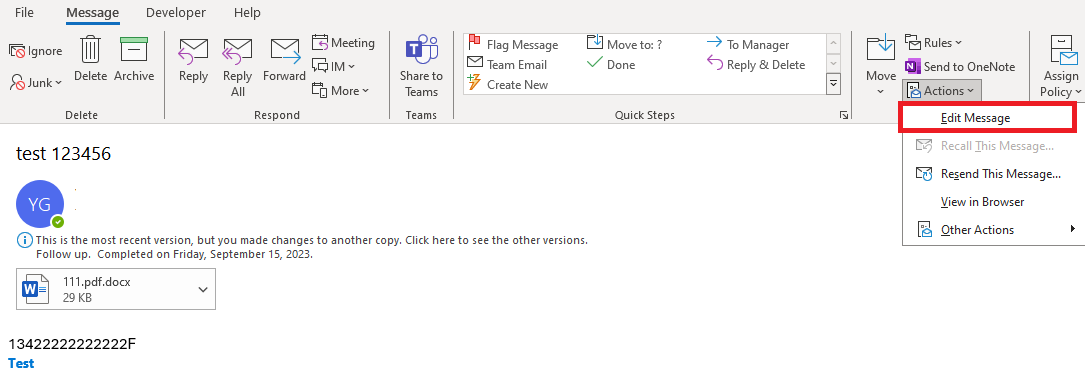Expand the More respond options

coord(340,90)
